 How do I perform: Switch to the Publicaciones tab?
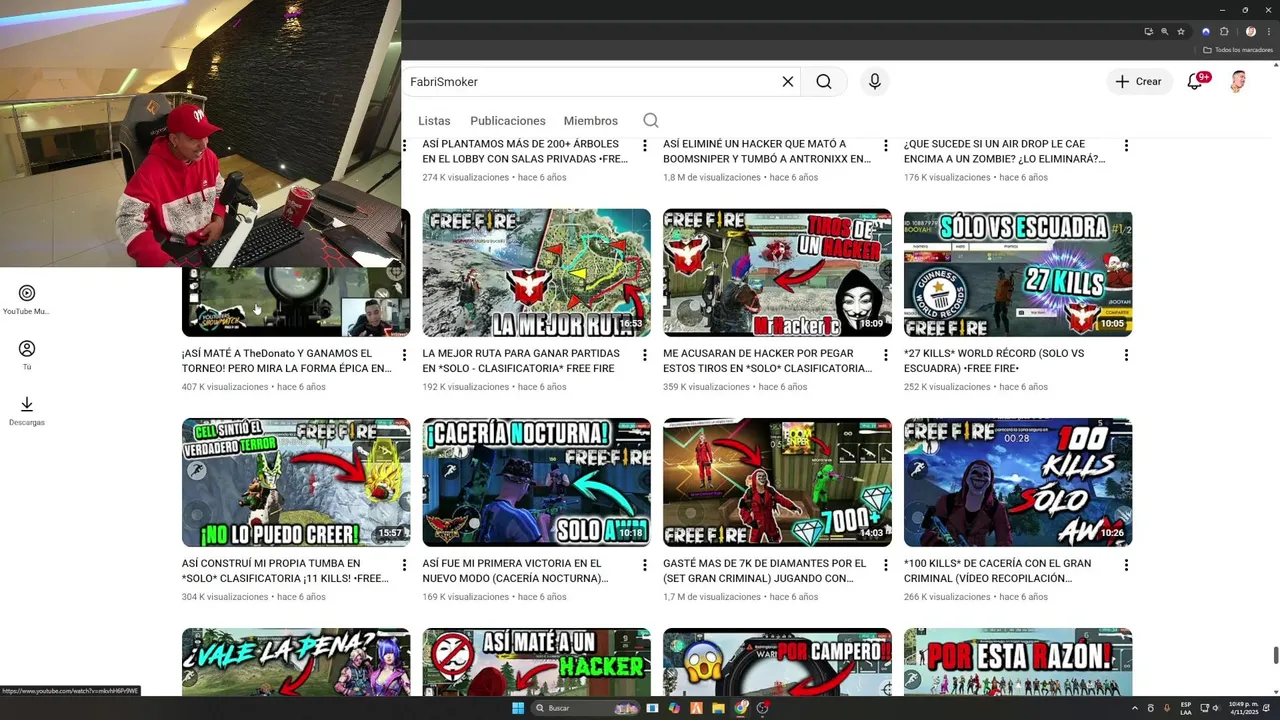coord(508,121)
